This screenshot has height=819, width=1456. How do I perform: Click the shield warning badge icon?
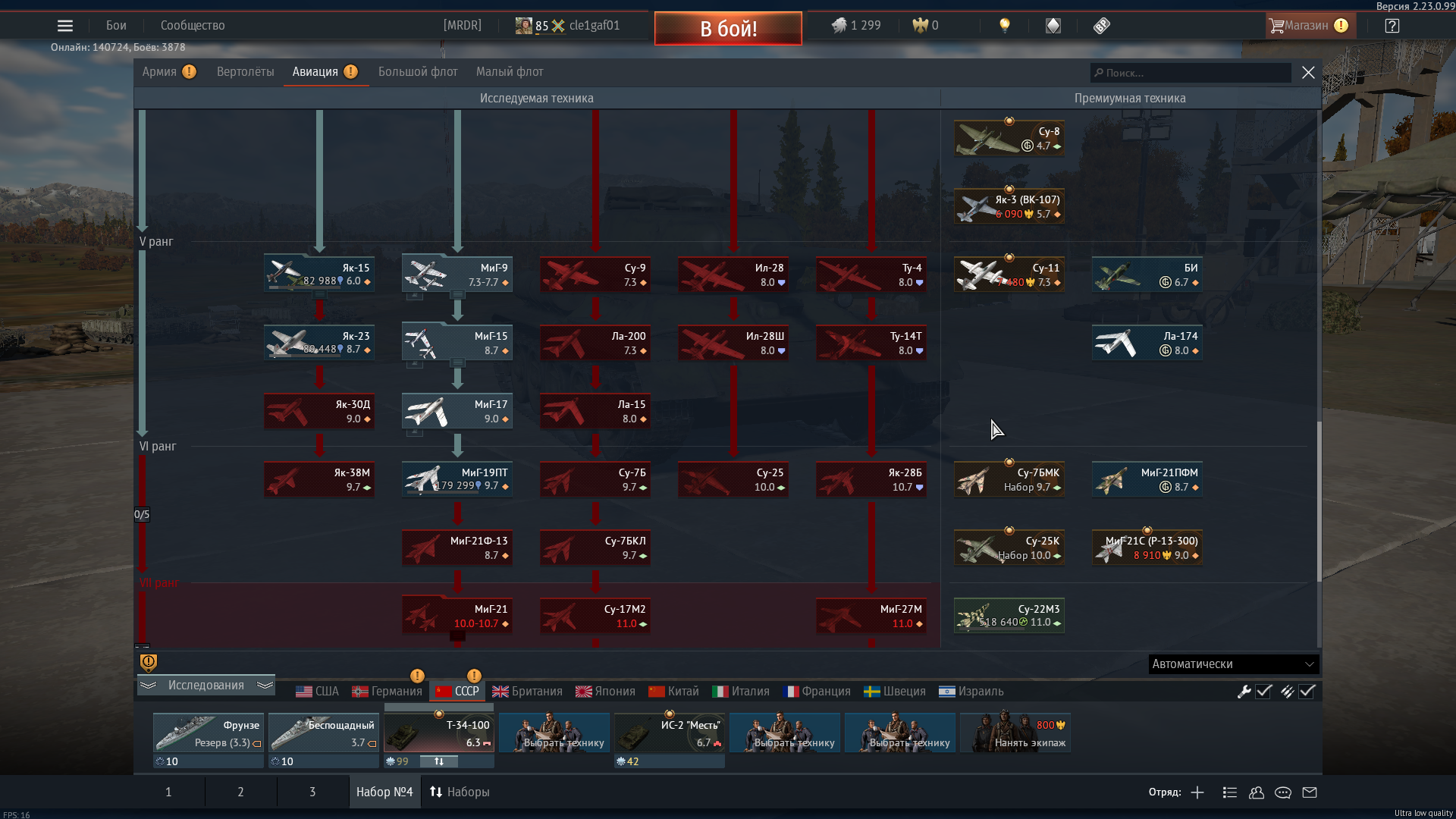[149, 663]
